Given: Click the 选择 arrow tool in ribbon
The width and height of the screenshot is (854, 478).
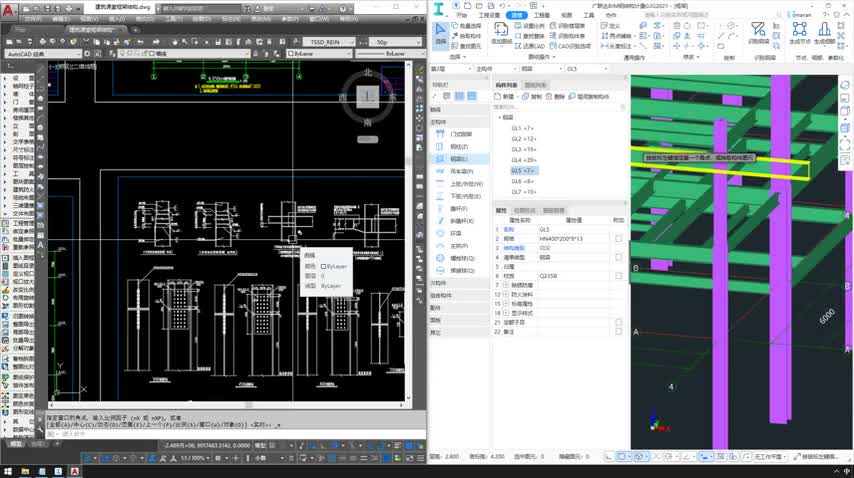Looking at the screenshot, I should tap(441, 32).
